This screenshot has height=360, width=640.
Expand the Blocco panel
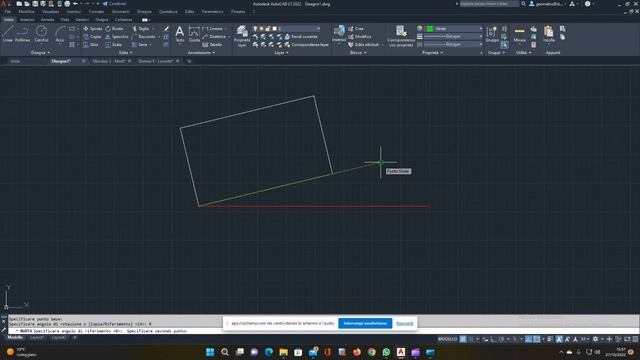(x=358, y=53)
